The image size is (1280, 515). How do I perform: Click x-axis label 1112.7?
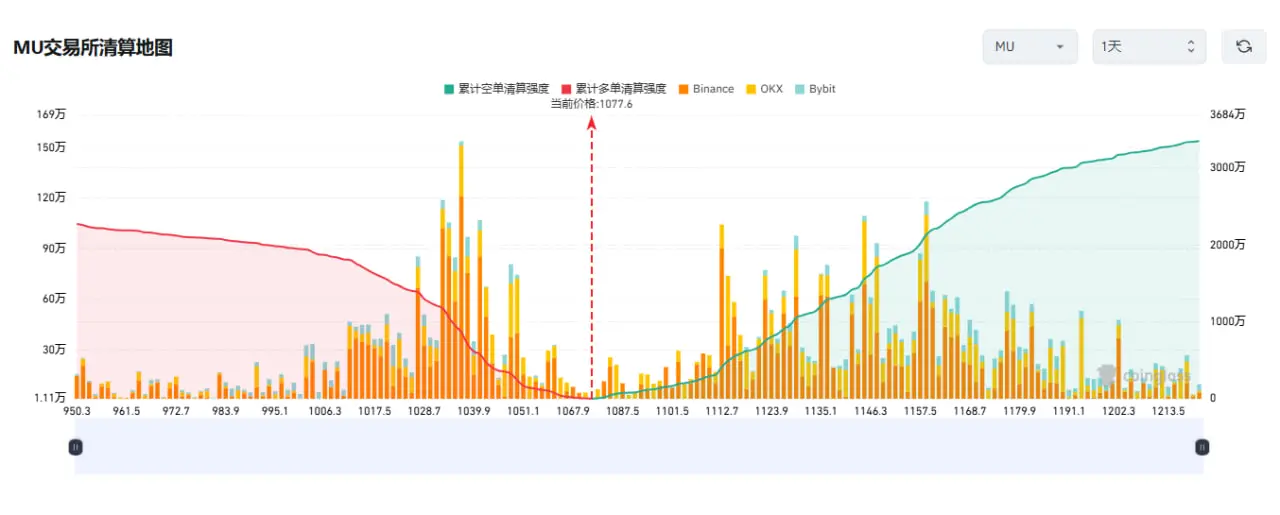(x=722, y=411)
